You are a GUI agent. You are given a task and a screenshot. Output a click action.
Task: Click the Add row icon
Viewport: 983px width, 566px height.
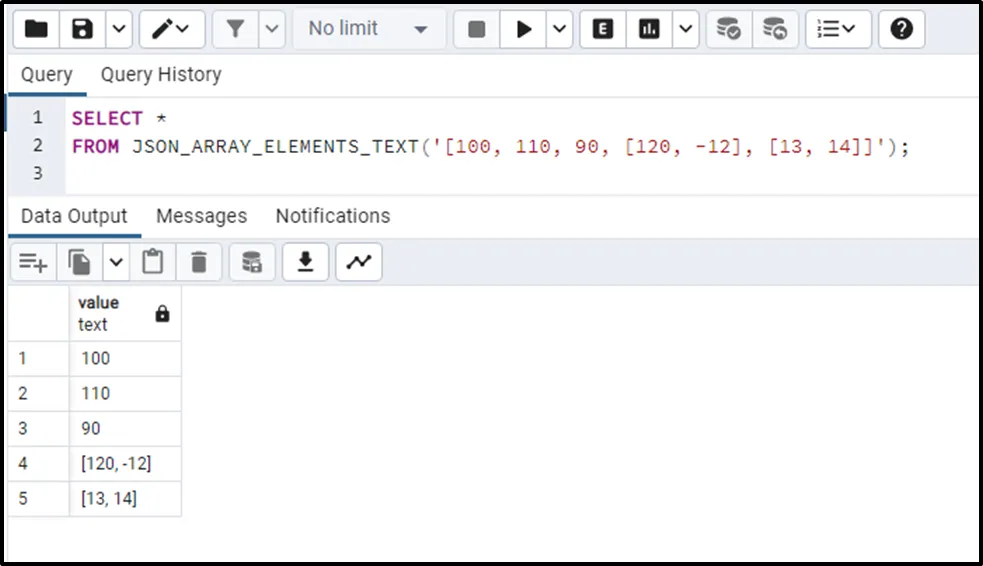[x=33, y=262]
